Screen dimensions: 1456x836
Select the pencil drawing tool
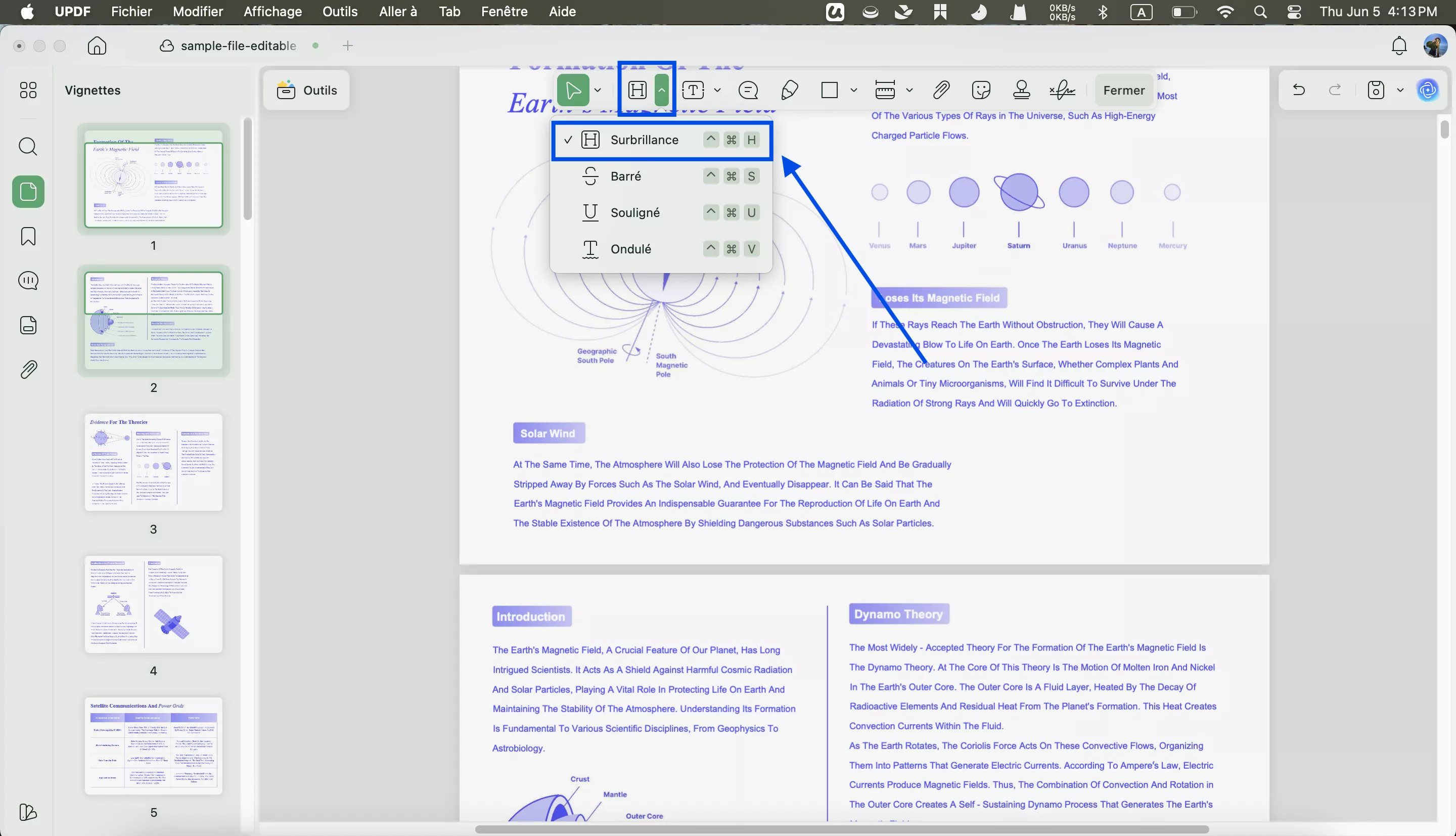pyautogui.click(x=790, y=90)
